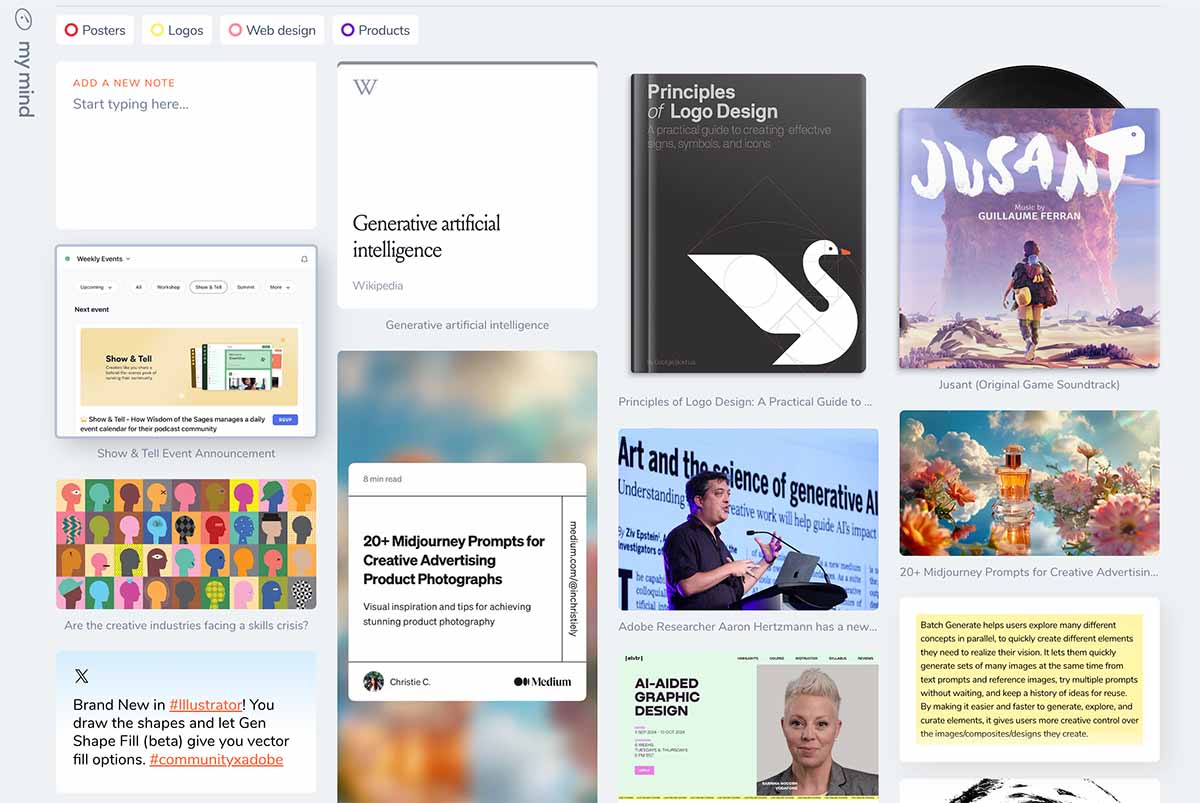1200x803 pixels.
Task: Open the Weekly Events dropdown
Action: coord(103,259)
